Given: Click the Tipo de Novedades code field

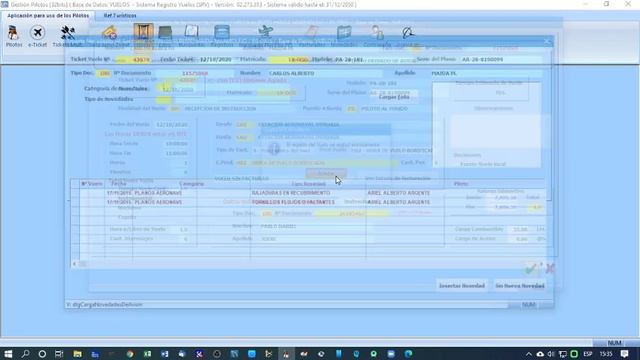Looking at the screenshot, I should point(163,99).
